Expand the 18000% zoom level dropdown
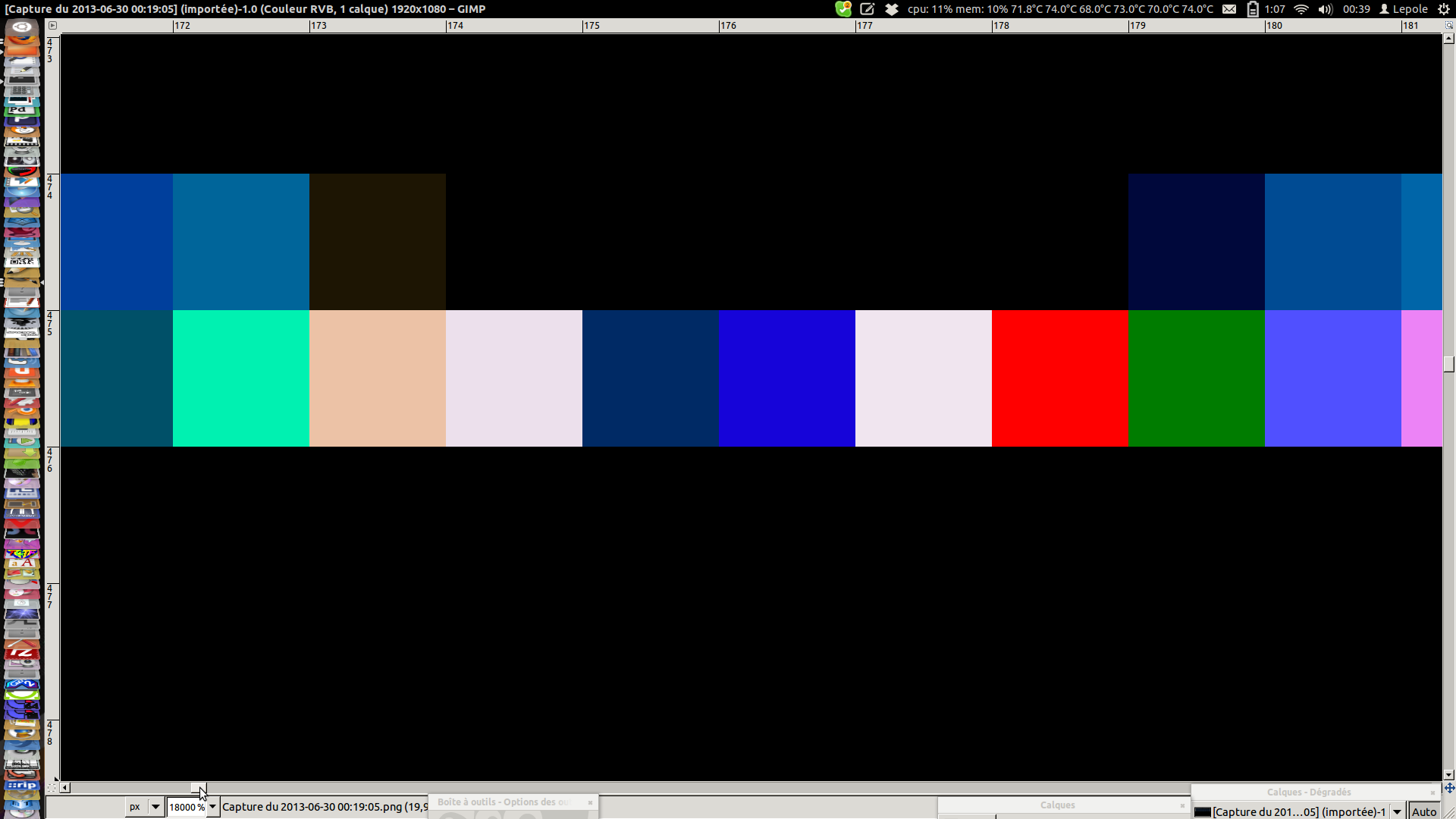1456x819 pixels. (x=213, y=807)
